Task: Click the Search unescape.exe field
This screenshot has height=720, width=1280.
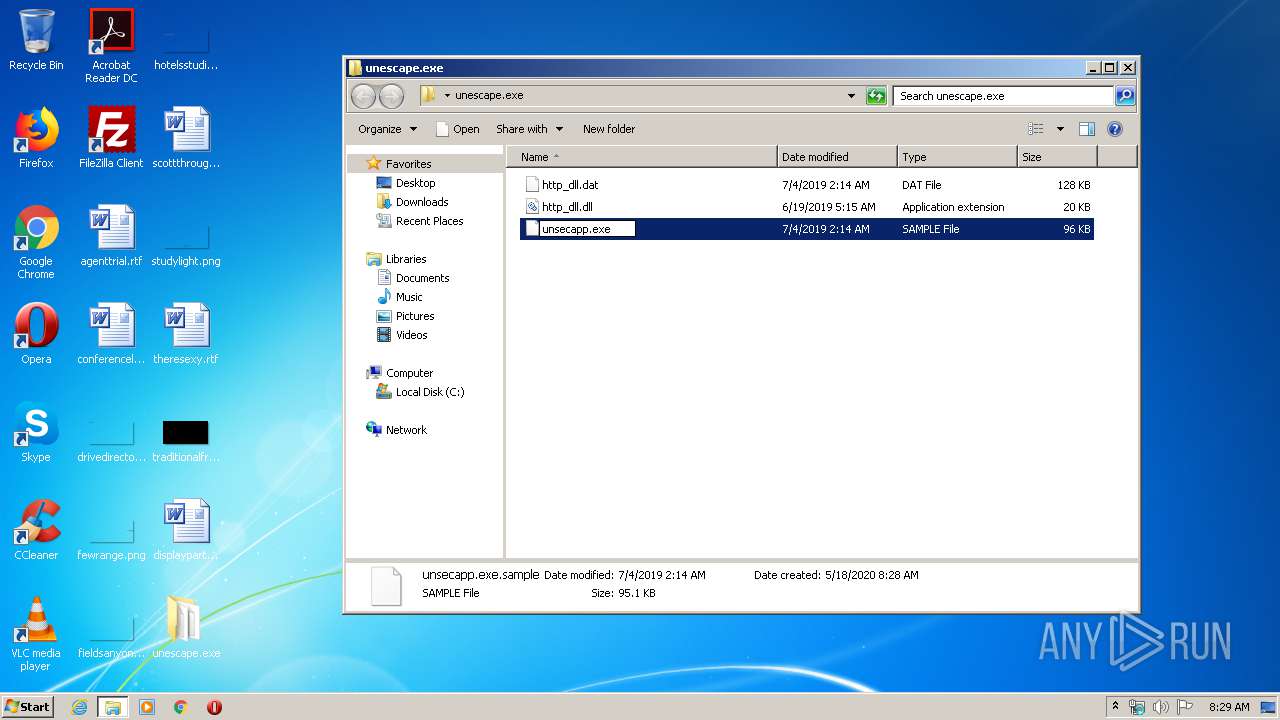Action: coord(1003,96)
